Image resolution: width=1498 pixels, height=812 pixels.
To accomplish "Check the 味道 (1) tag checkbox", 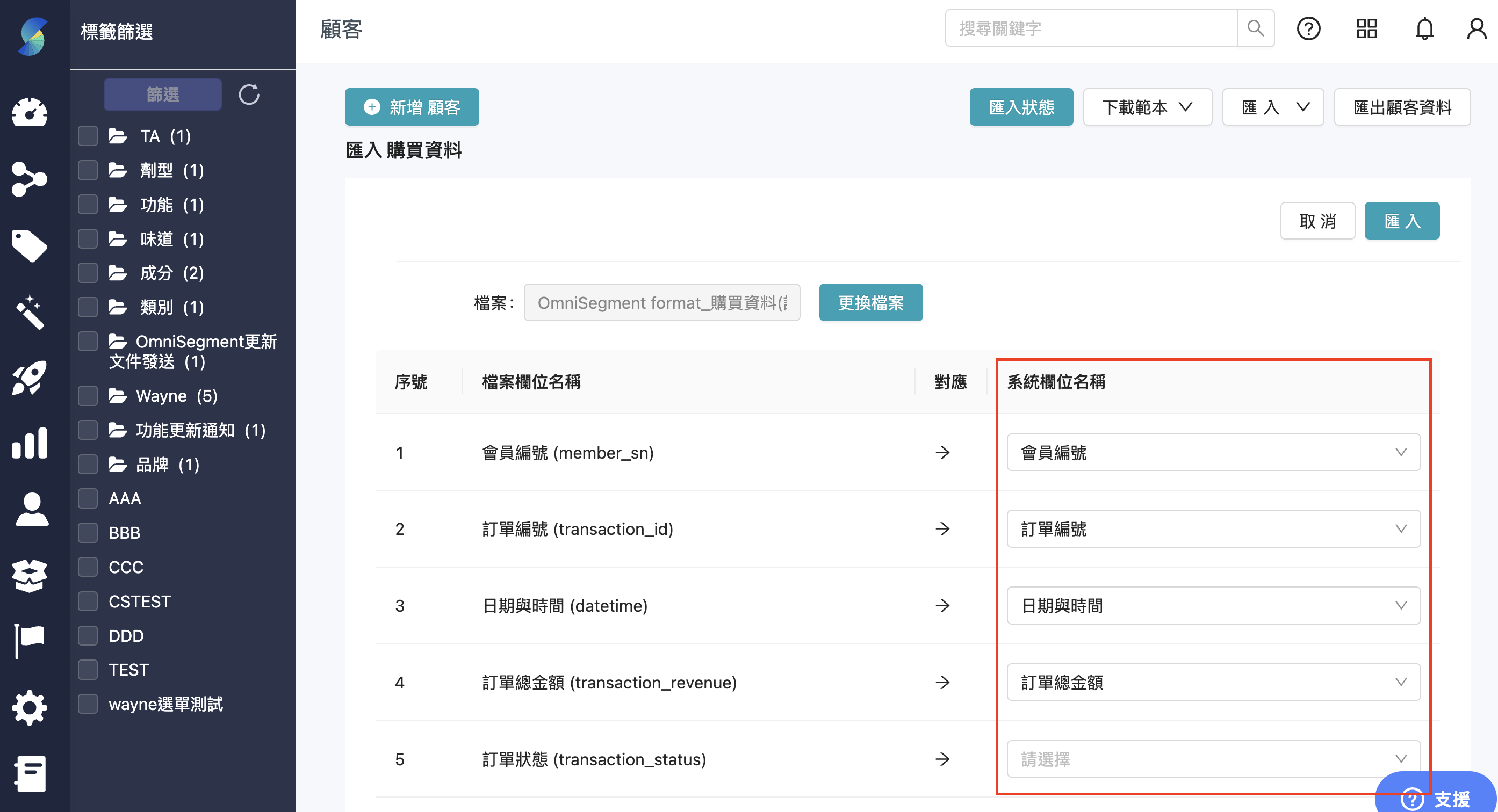I will 88,239.
